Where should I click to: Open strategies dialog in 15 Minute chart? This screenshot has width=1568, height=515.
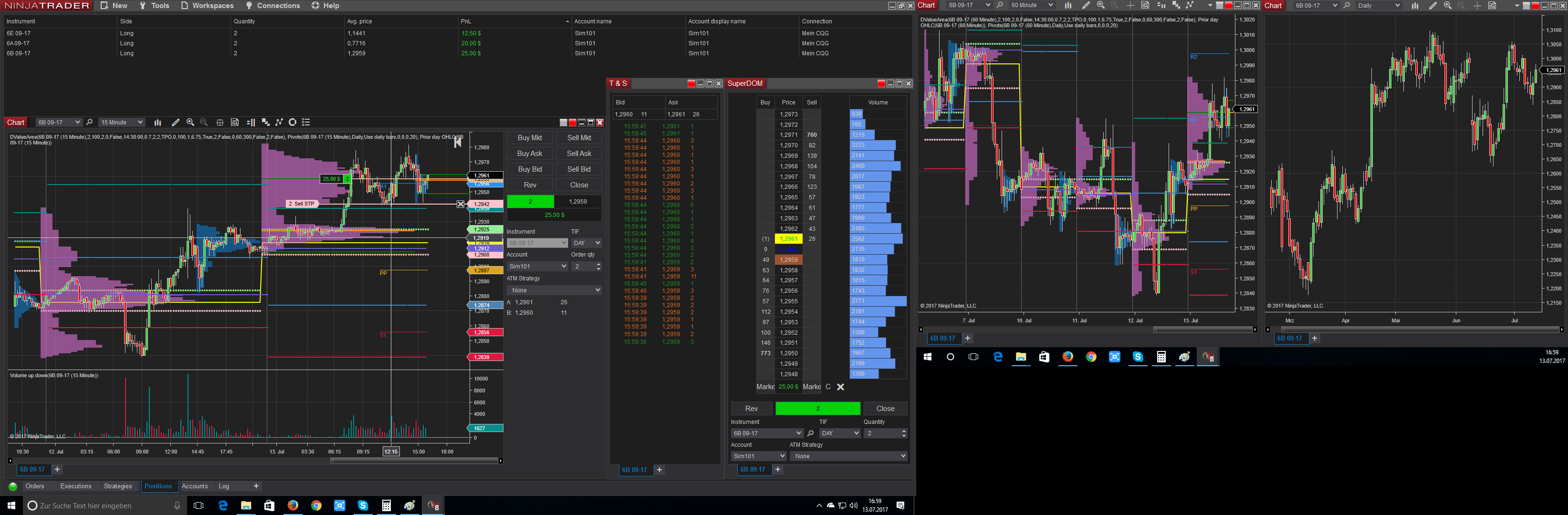click(x=279, y=122)
